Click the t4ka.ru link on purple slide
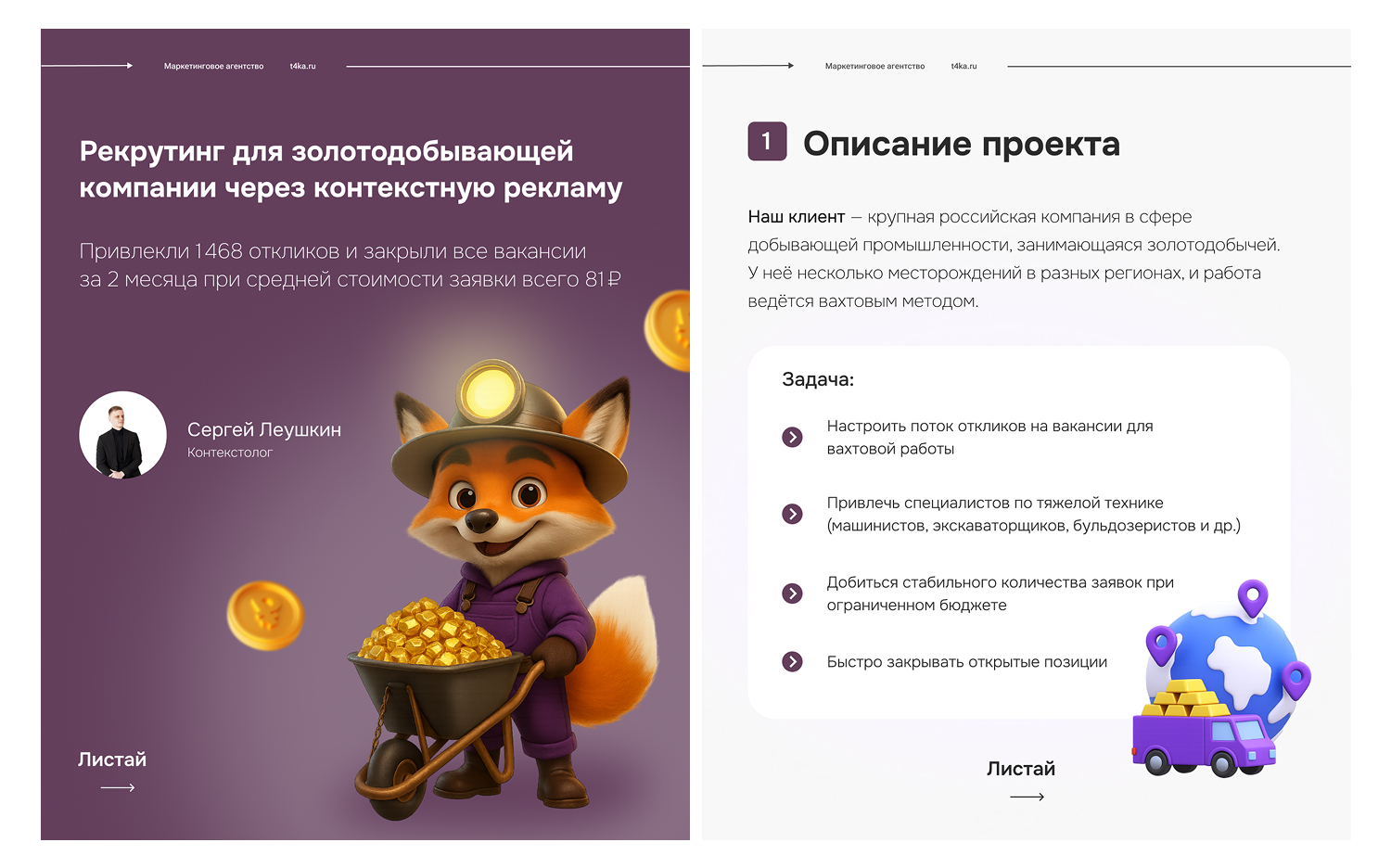The image size is (1391, 868). pos(302,67)
